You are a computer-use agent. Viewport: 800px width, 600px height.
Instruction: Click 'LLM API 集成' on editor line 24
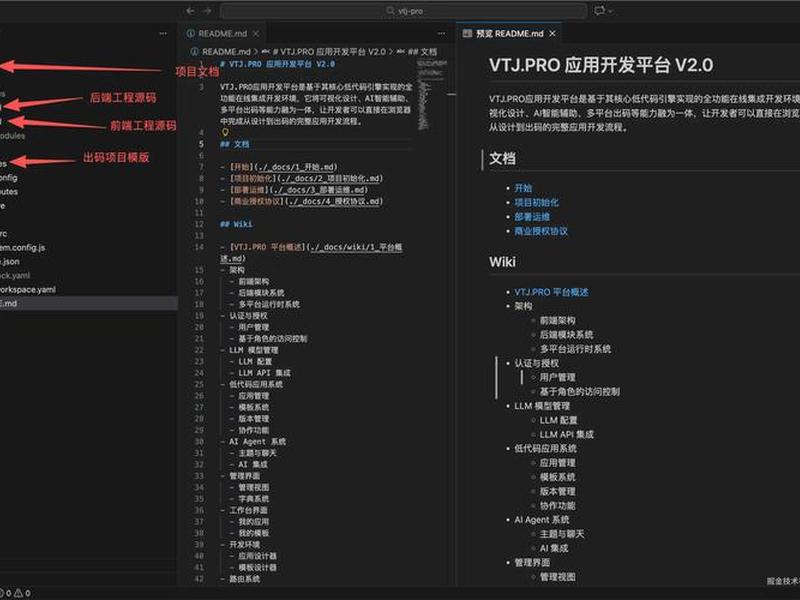264,373
